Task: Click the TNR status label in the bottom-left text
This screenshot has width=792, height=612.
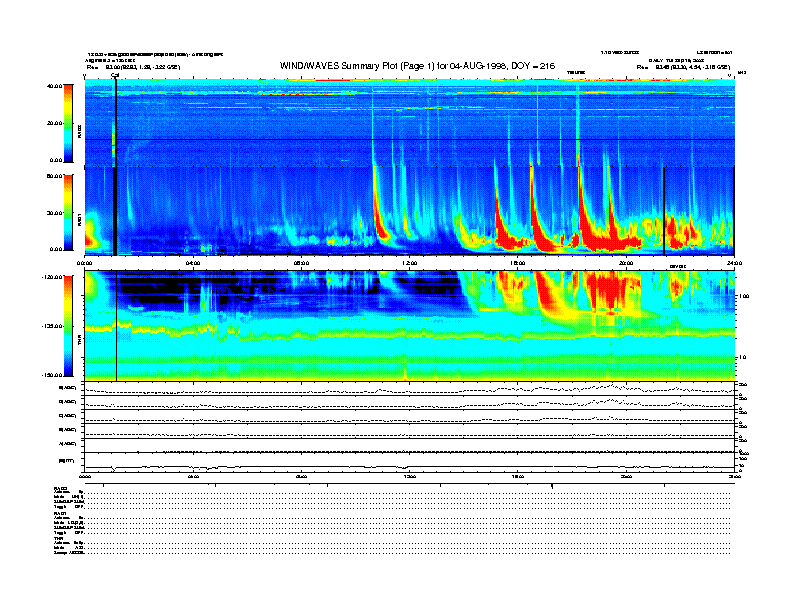Action: (x=57, y=538)
